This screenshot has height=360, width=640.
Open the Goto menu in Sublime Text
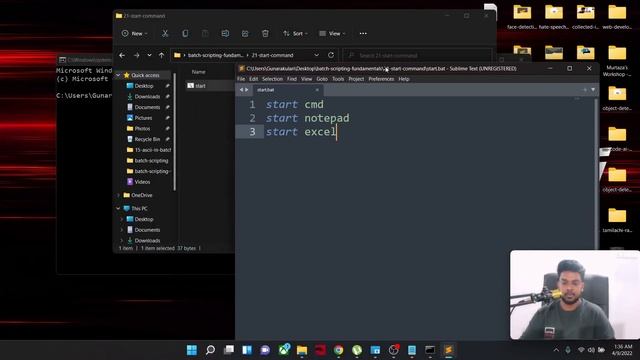pyautogui.click(x=322, y=79)
